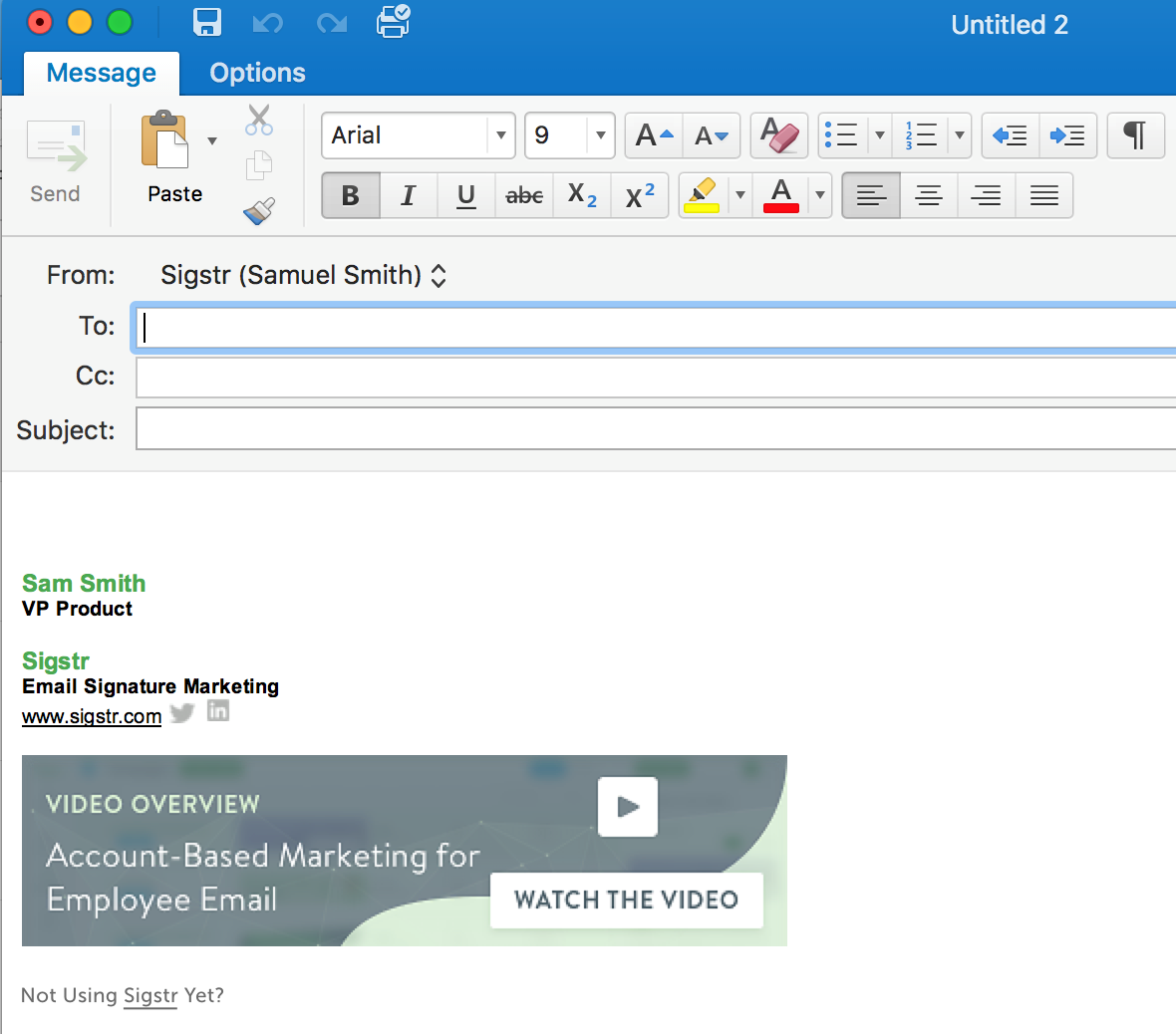Click the Undo arrow icon

pyautogui.click(x=268, y=23)
